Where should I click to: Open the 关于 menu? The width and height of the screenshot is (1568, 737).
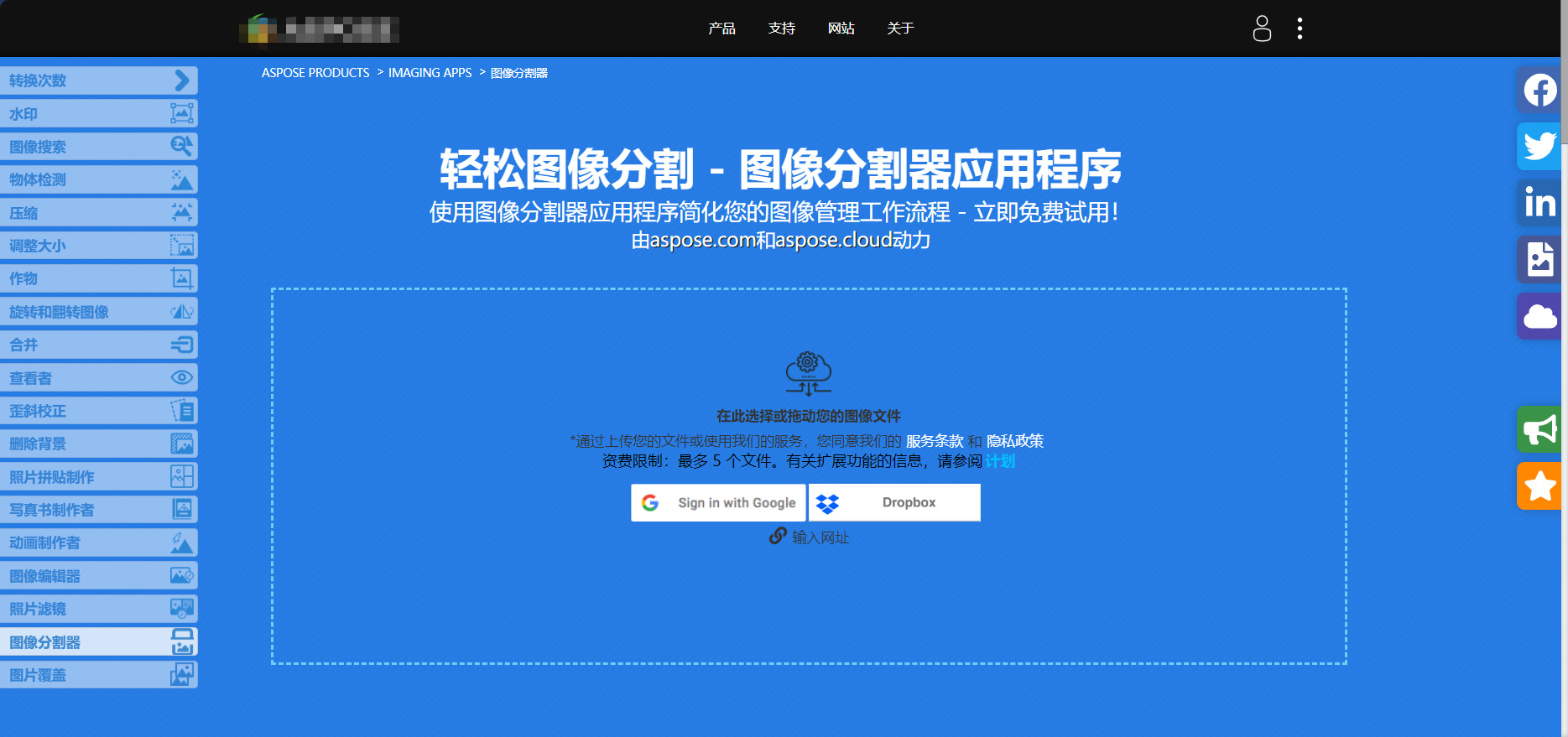point(900,29)
